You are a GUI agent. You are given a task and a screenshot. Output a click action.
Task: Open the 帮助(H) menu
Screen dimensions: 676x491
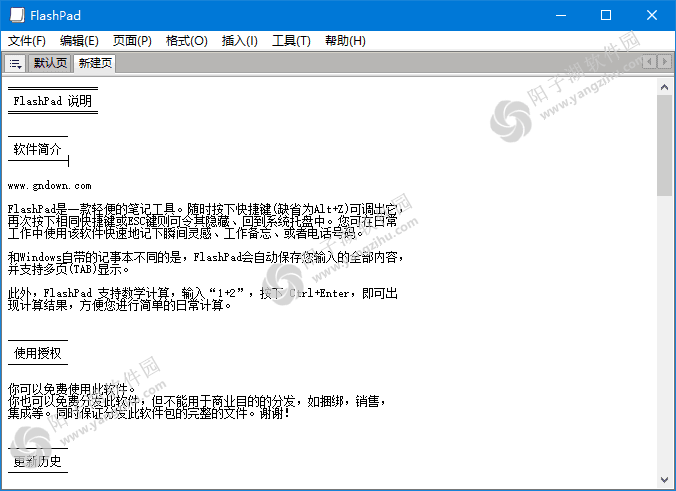point(345,41)
